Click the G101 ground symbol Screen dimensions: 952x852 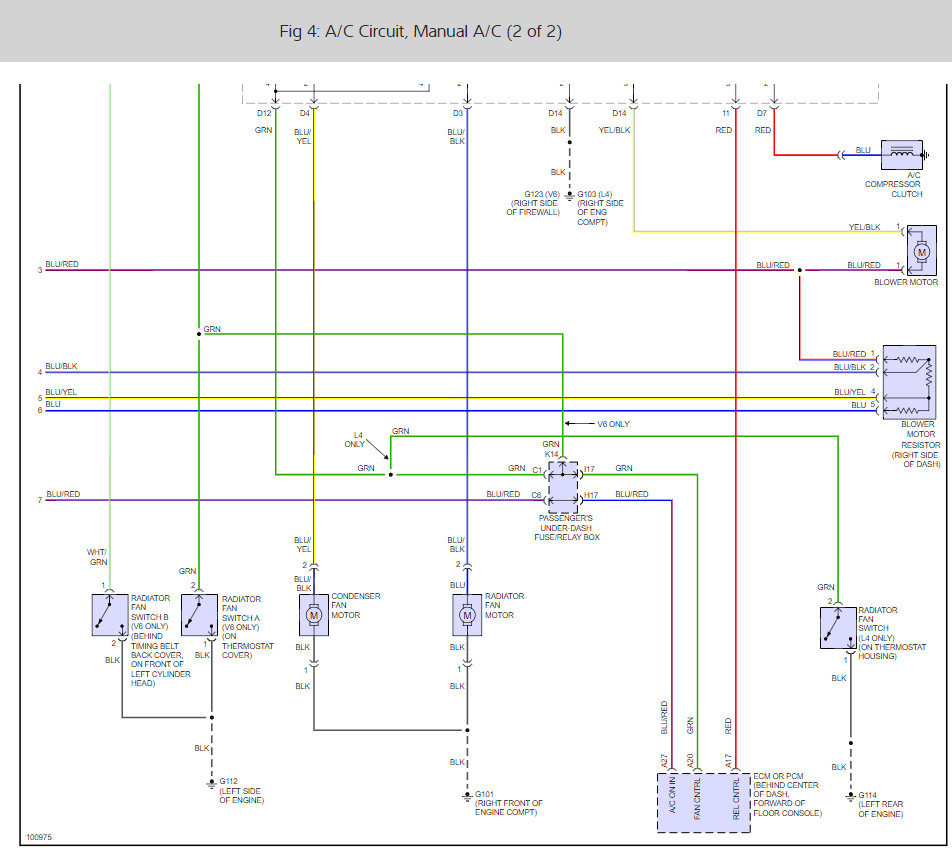click(x=467, y=797)
